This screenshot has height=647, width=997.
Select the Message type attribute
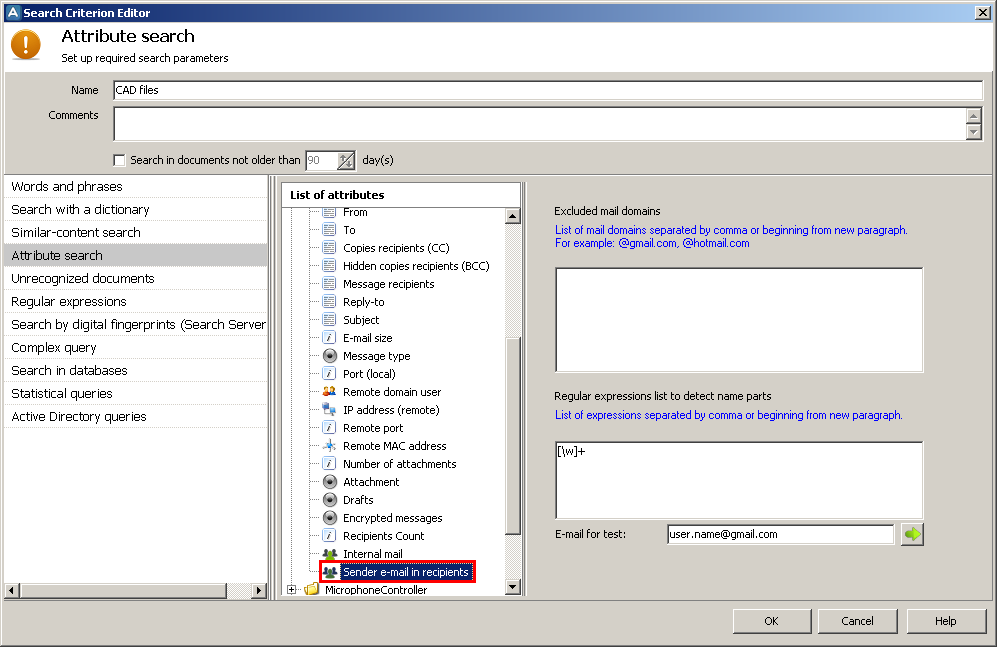[376, 356]
